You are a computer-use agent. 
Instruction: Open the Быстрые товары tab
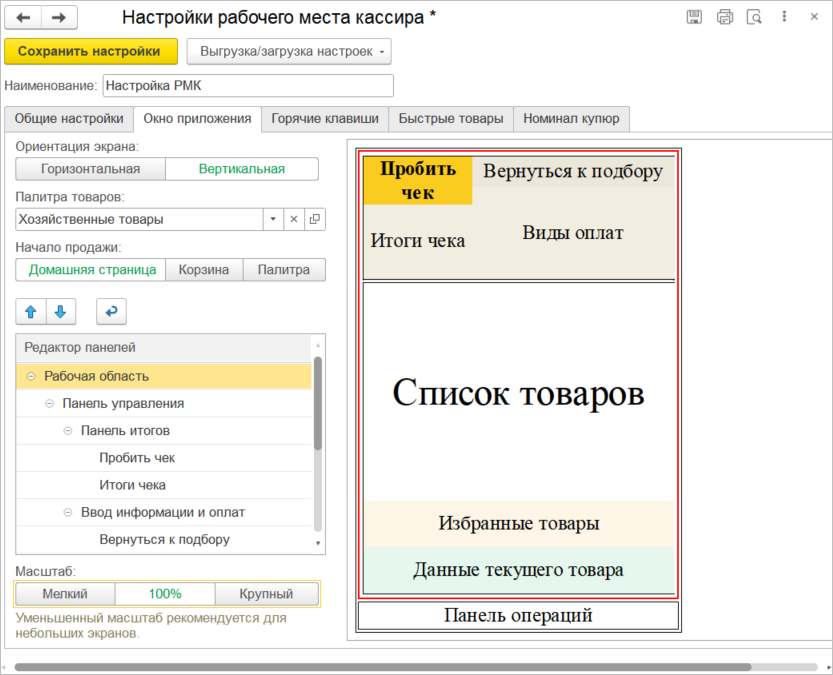pyautogui.click(x=450, y=119)
